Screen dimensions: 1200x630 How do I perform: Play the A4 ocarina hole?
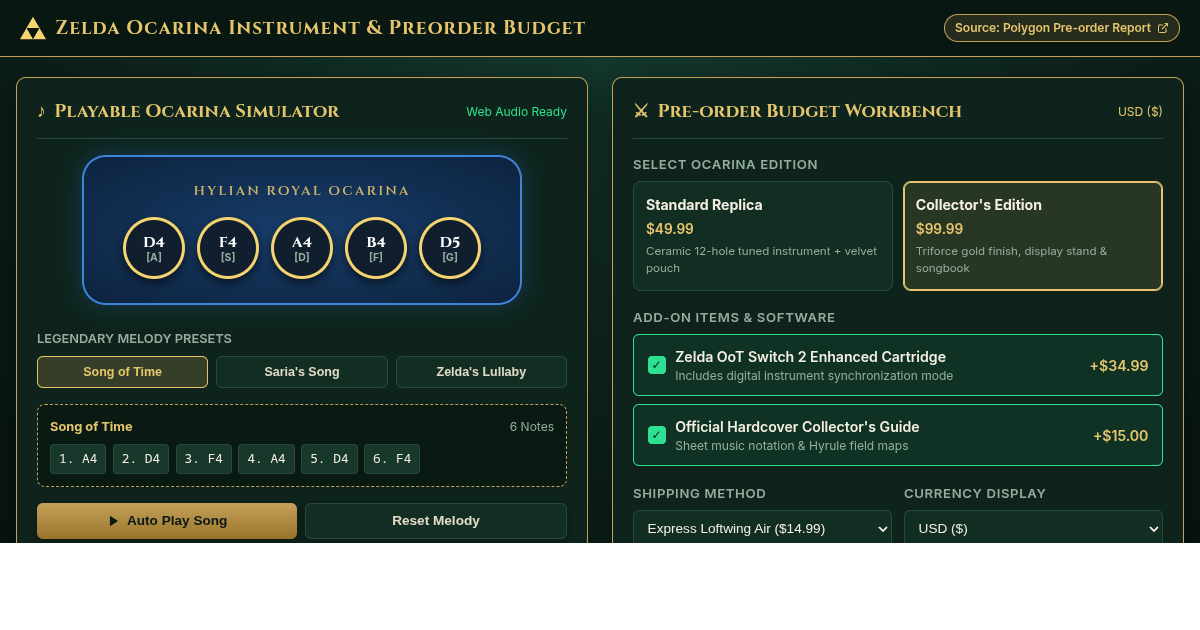[x=302, y=248]
